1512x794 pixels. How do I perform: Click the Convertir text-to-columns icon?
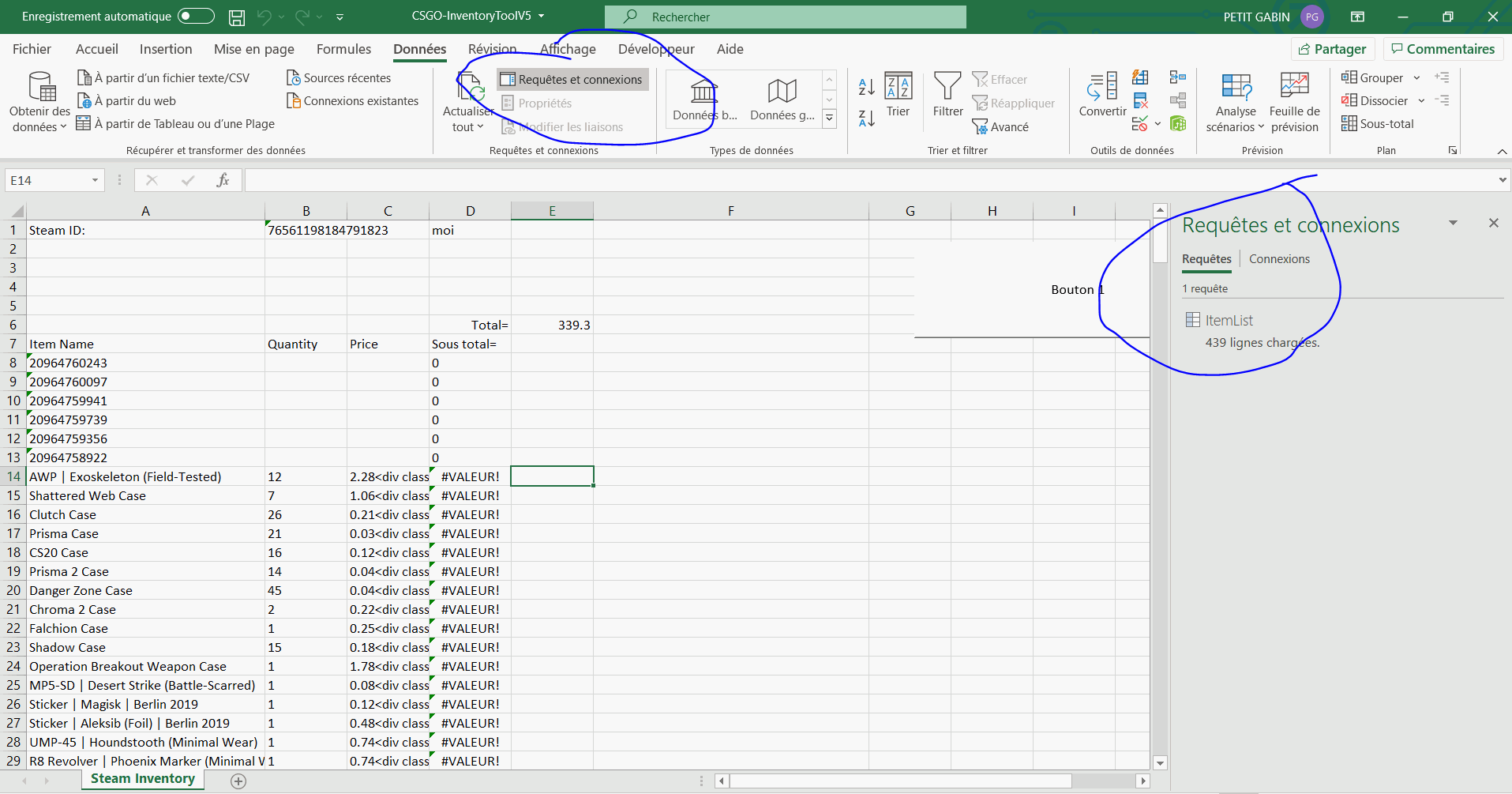tap(1101, 87)
